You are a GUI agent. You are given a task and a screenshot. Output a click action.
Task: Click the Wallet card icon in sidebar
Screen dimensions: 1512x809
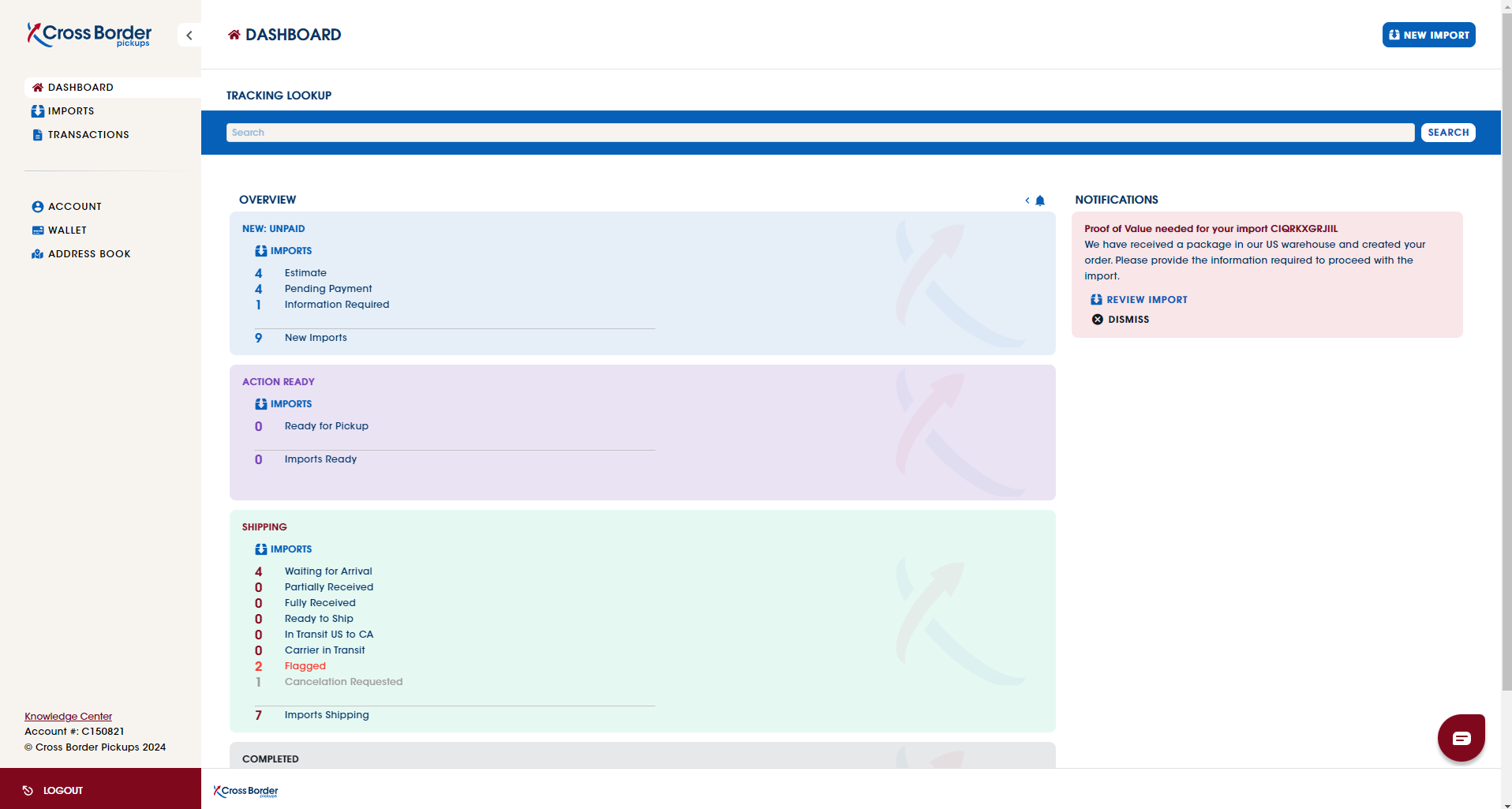(38, 230)
